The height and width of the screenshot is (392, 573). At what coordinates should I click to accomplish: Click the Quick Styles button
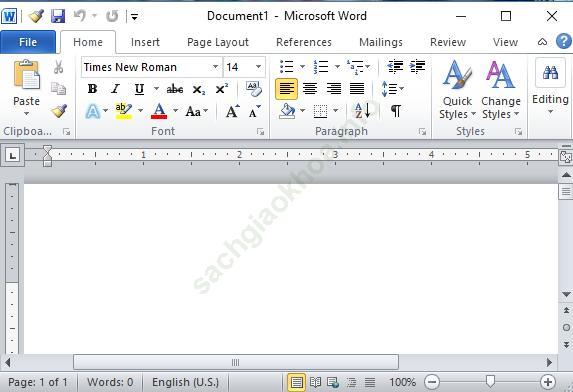[x=458, y=89]
